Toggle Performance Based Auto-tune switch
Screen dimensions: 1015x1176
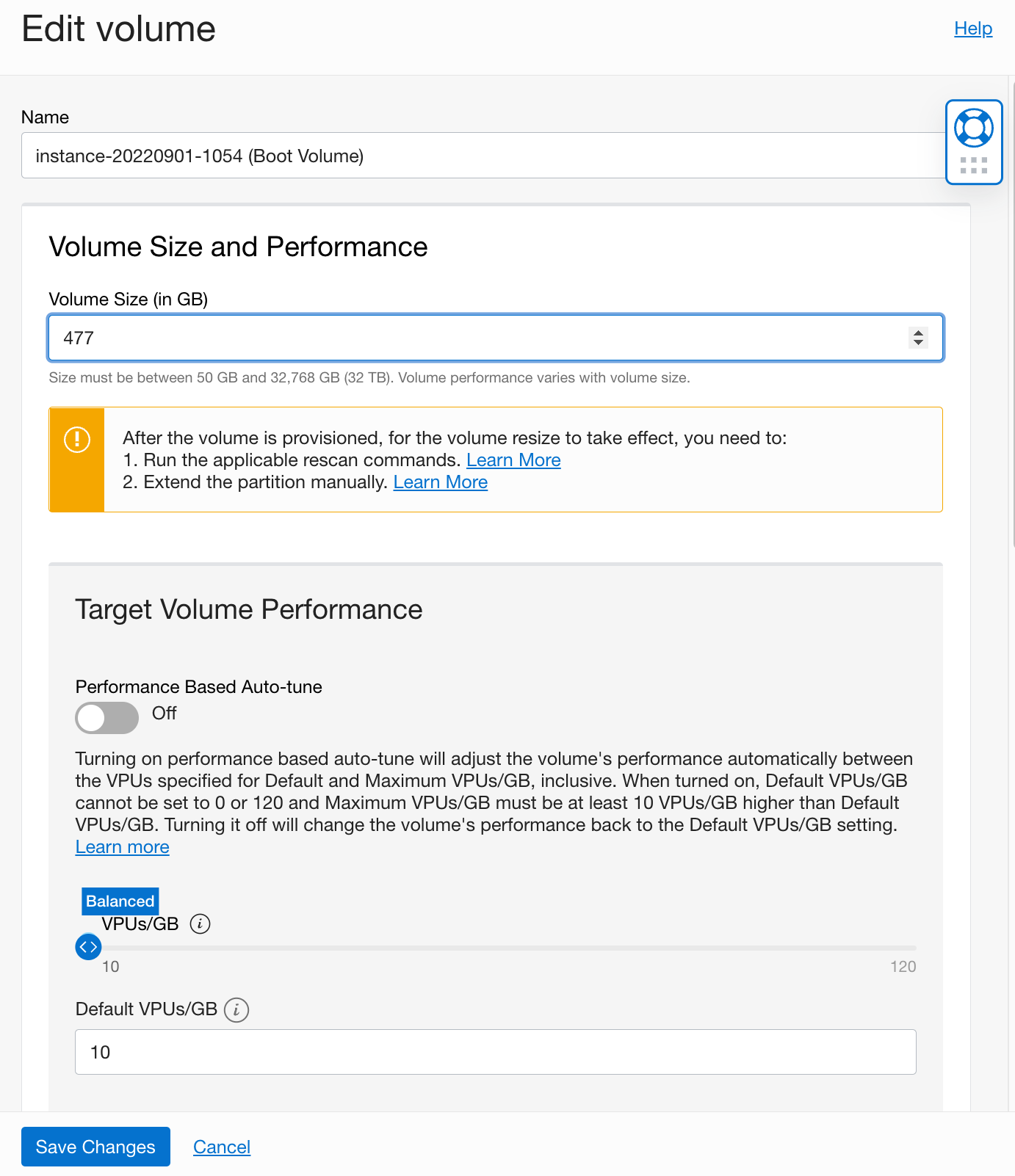pyautogui.click(x=107, y=717)
